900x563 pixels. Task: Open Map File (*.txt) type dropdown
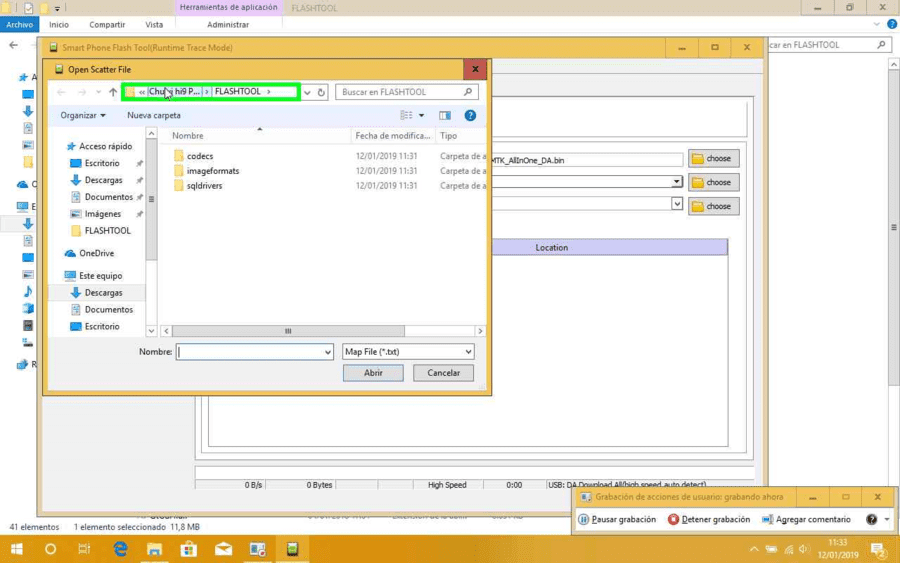click(408, 352)
